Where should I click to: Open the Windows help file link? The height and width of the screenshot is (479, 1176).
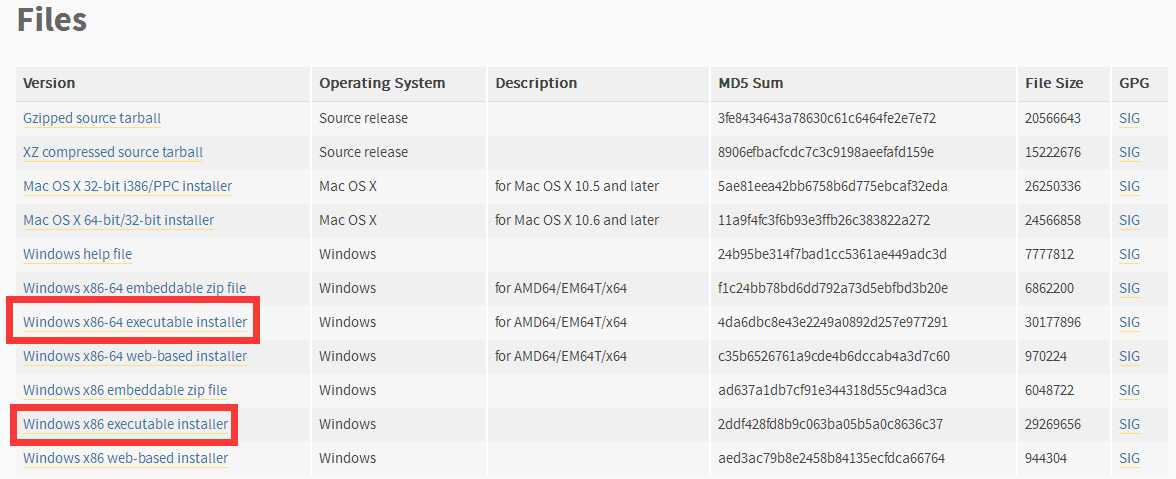coord(77,254)
